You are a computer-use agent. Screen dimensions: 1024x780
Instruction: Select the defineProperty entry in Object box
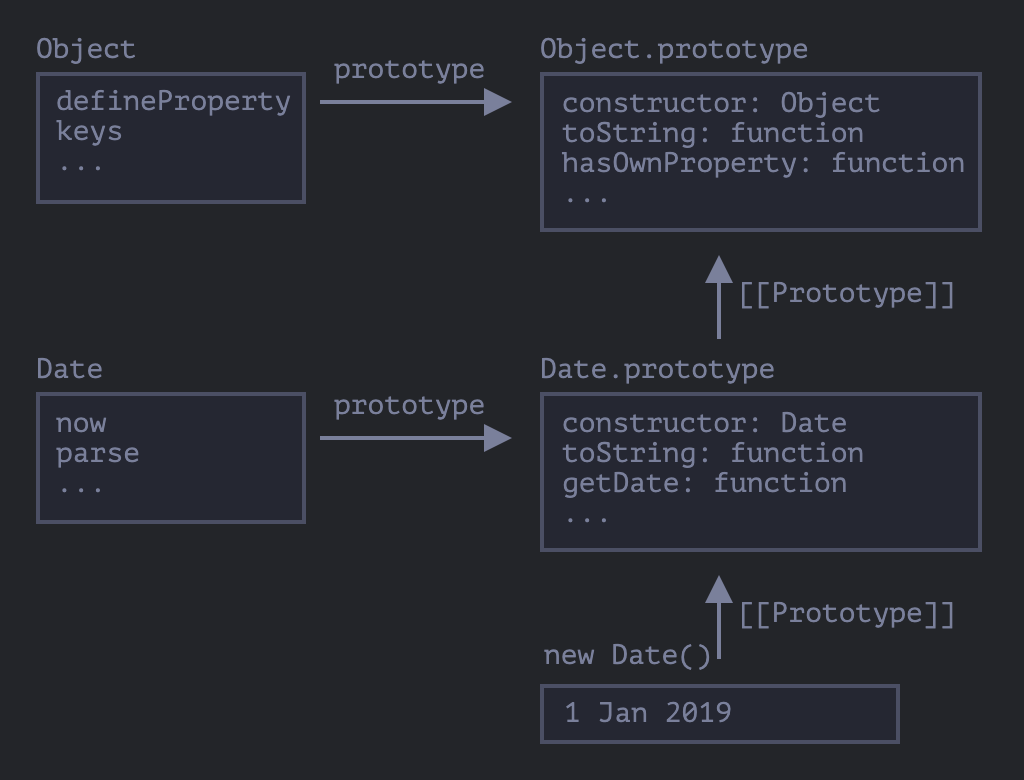pyautogui.click(x=173, y=101)
